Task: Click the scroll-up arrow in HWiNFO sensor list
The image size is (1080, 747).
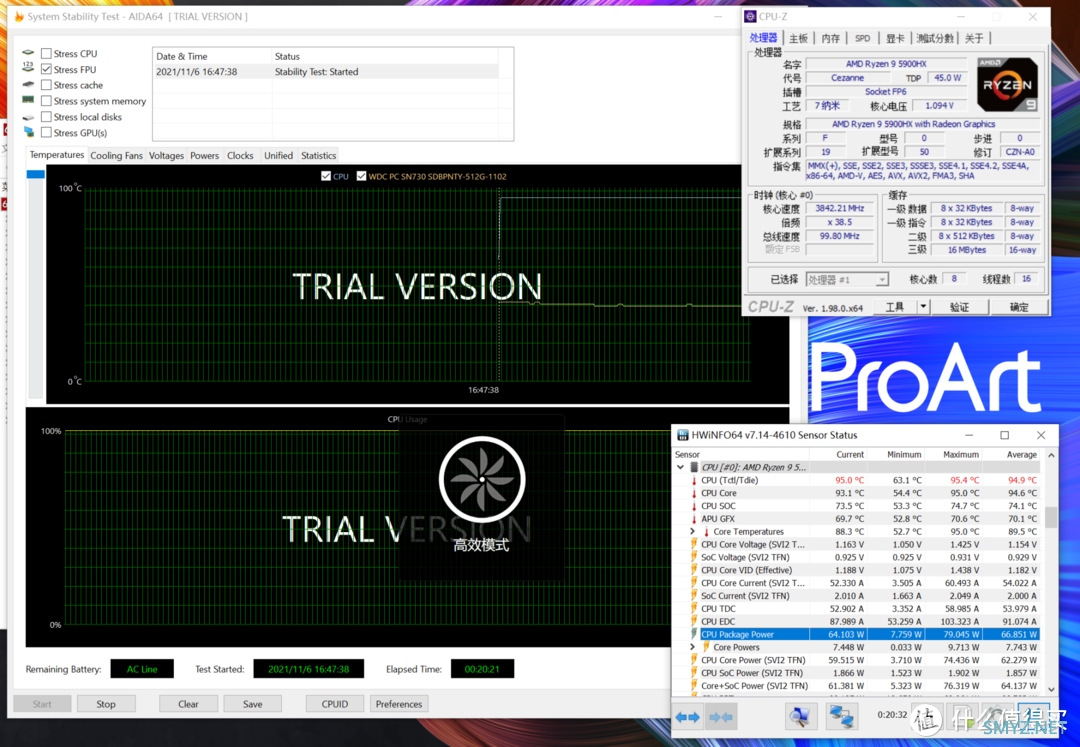Action: [x=1051, y=455]
